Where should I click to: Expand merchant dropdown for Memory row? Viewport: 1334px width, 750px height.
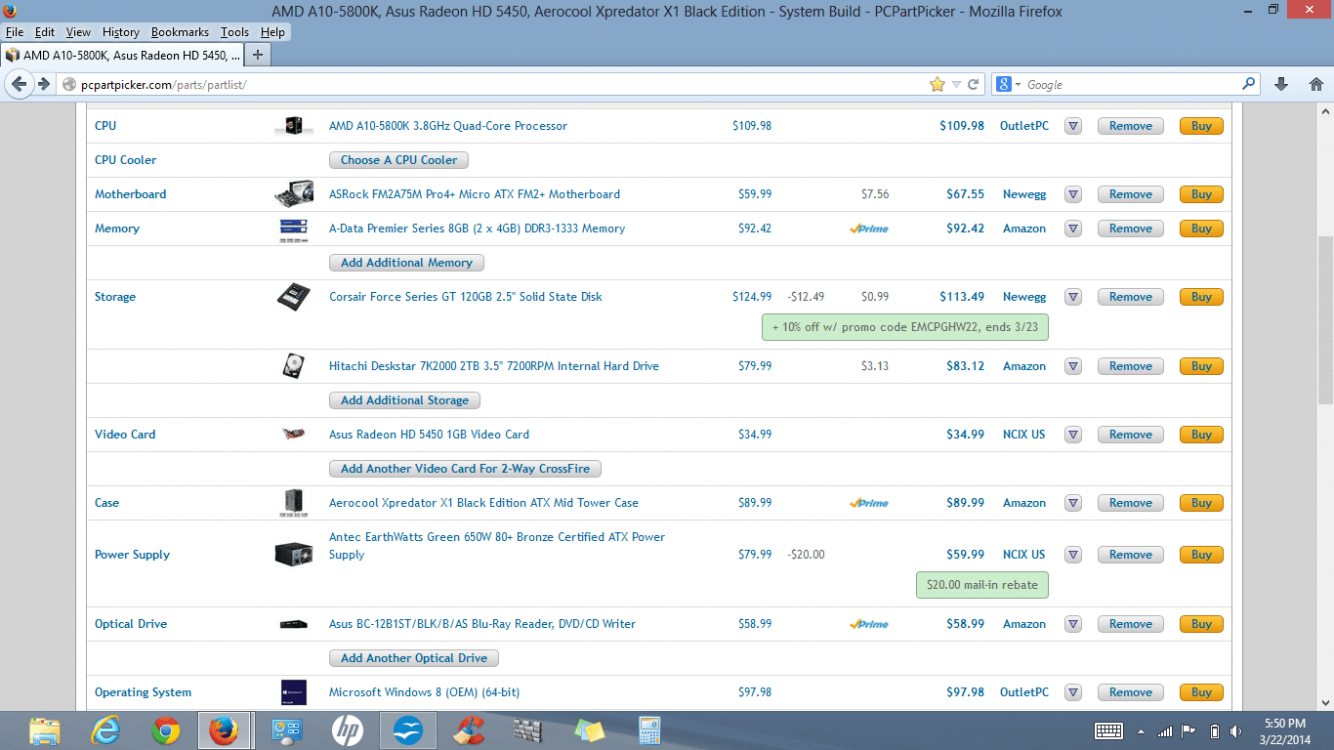pos(1073,229)
